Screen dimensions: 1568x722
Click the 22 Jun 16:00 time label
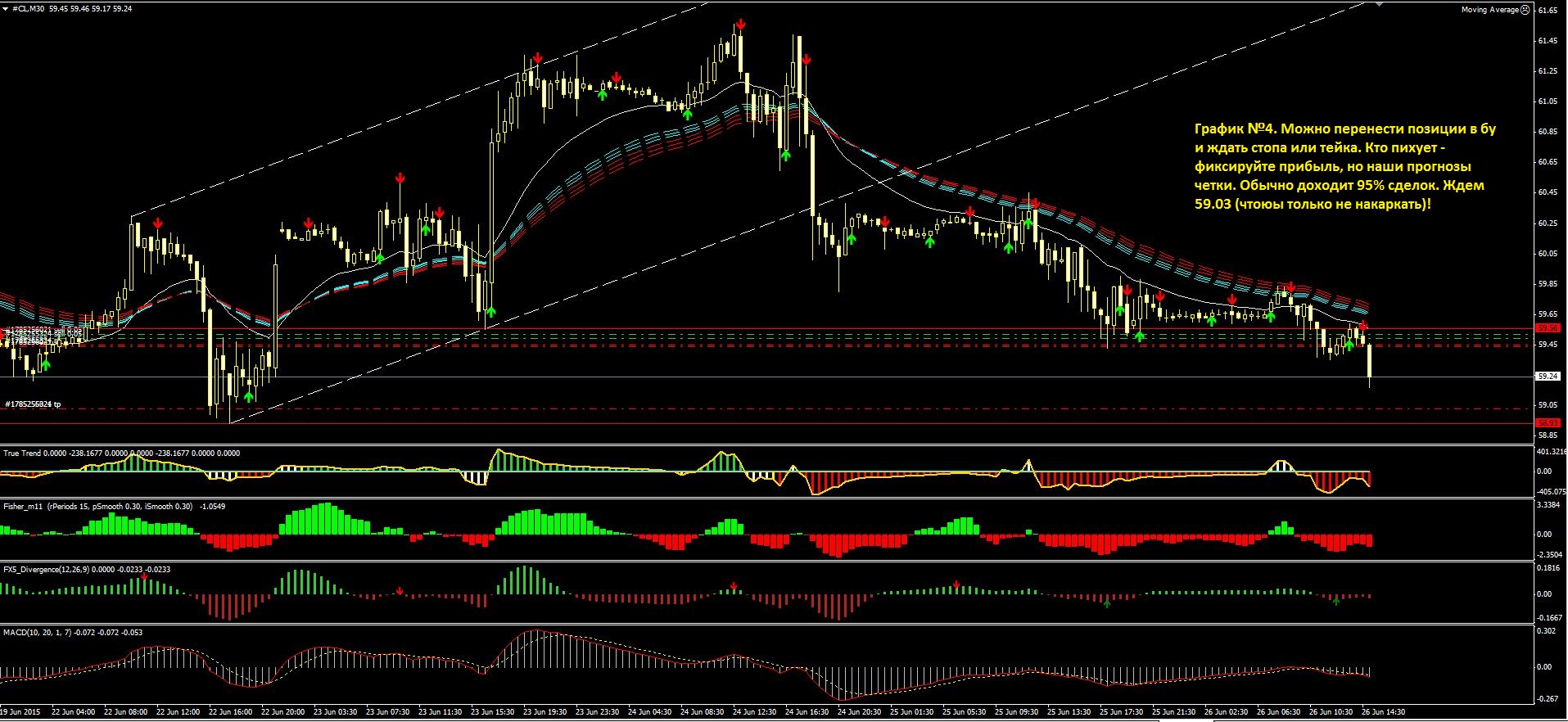click(x=232, y=712)
